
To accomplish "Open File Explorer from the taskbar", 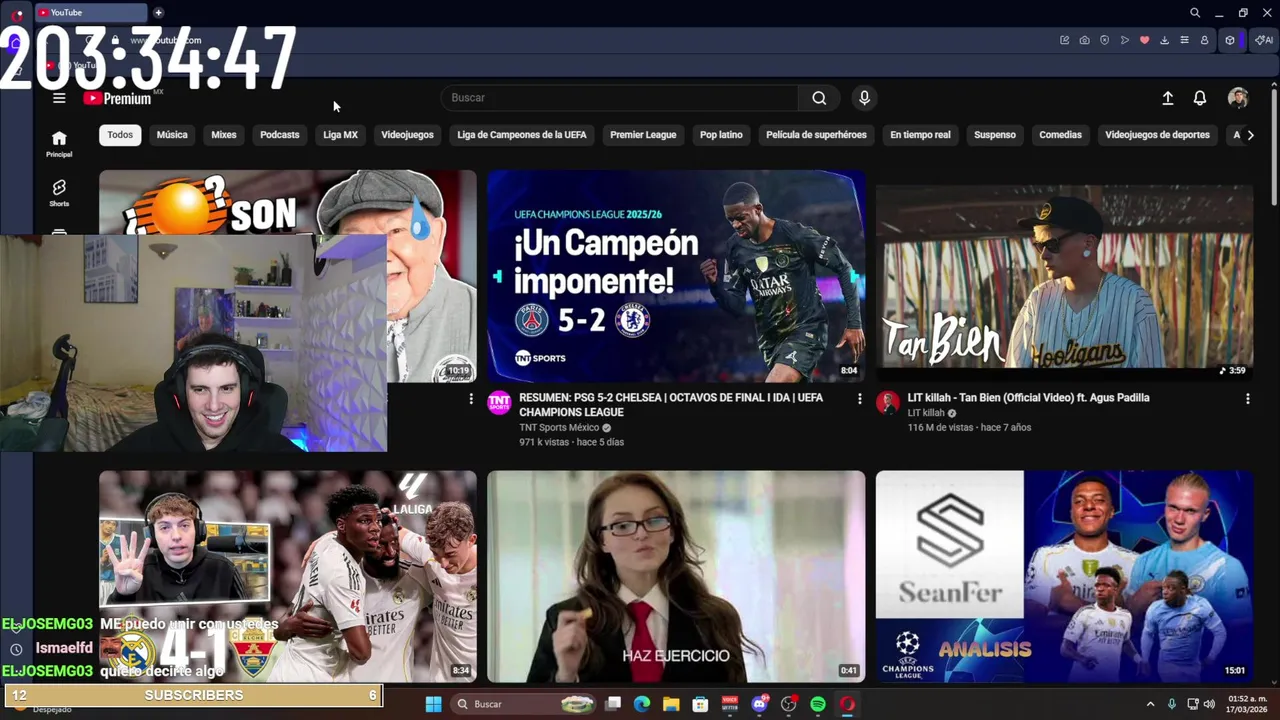I will click(671, 704).
